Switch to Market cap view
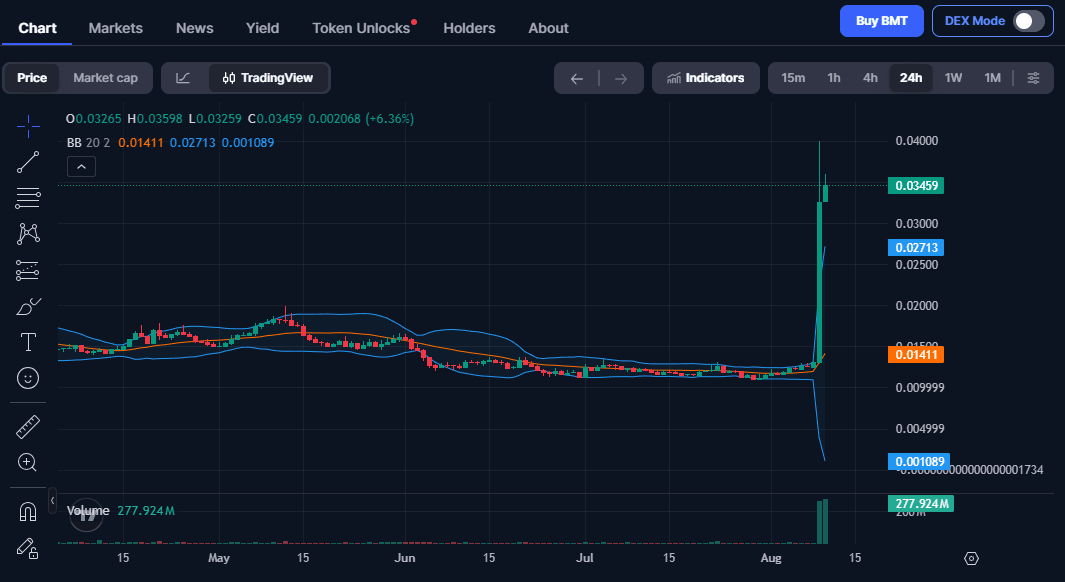1065x582 pixels. pos(105,78)
